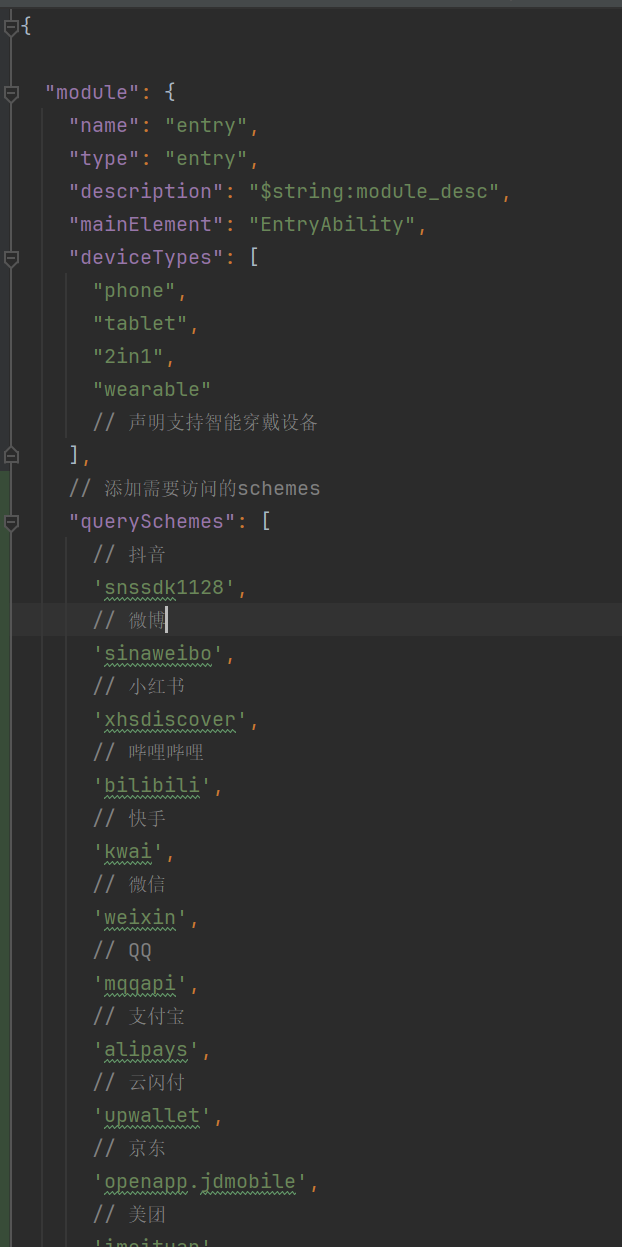Image resolution: width=622 pixels, height=1247 pixels.
Task: Click the 哔哩哔哩 comment line
Action: 149,753
